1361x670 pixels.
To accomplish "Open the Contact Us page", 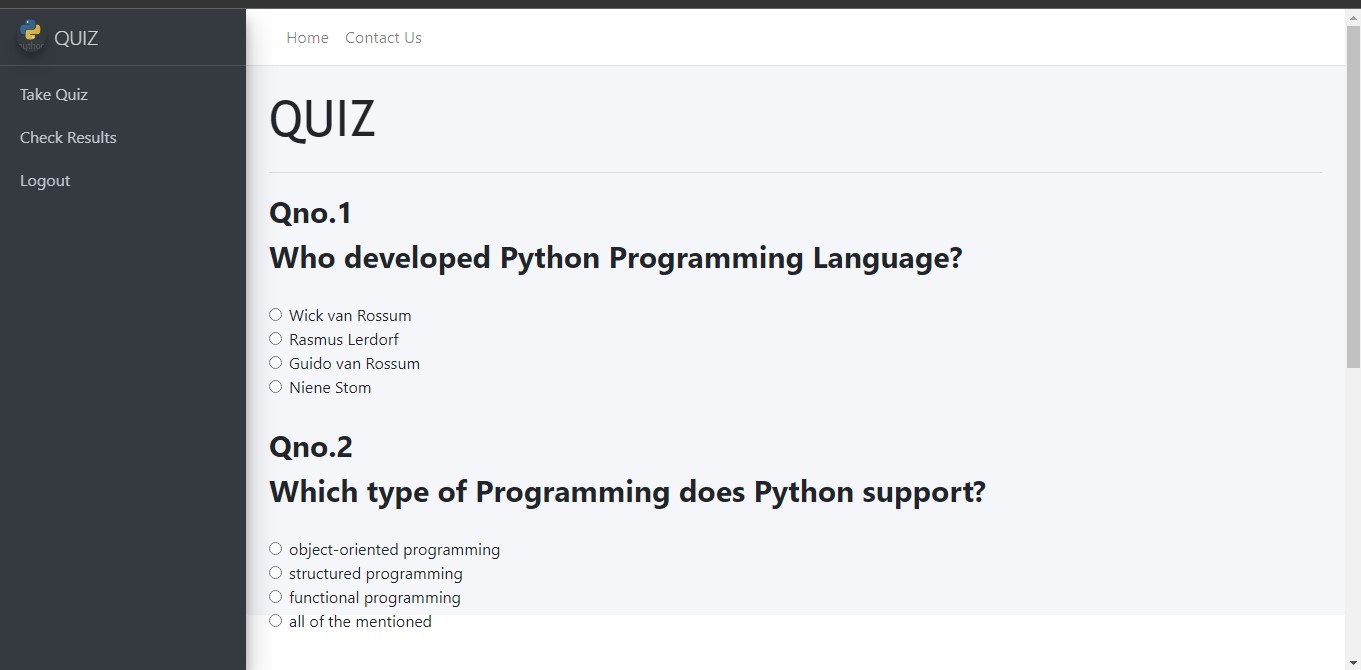I will click(383, 37).
